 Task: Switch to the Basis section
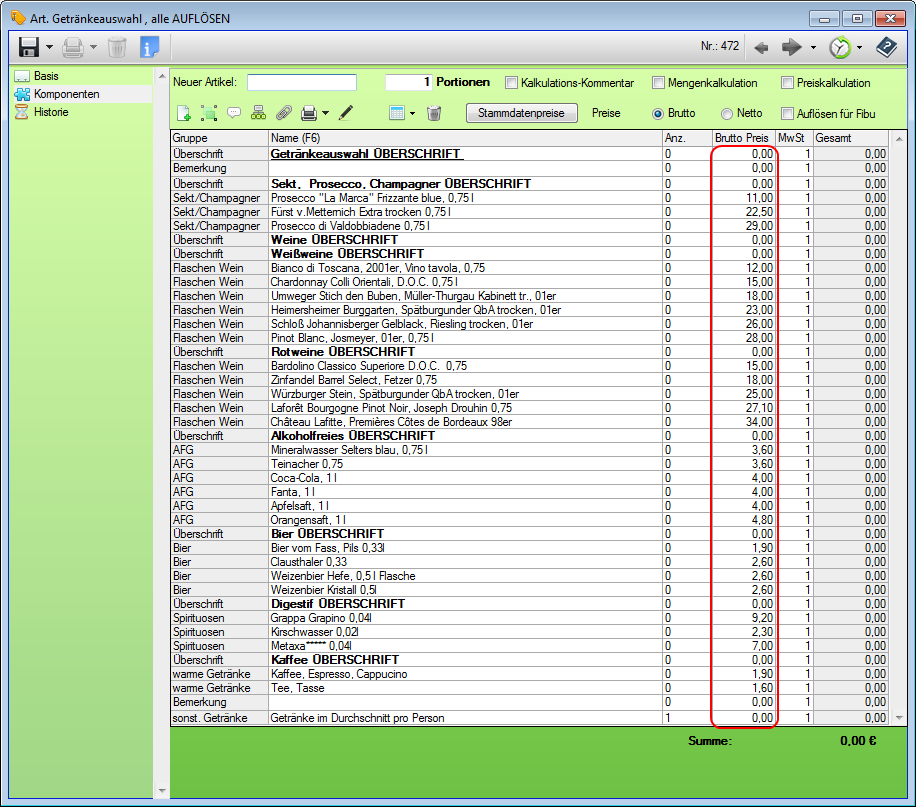46,76
